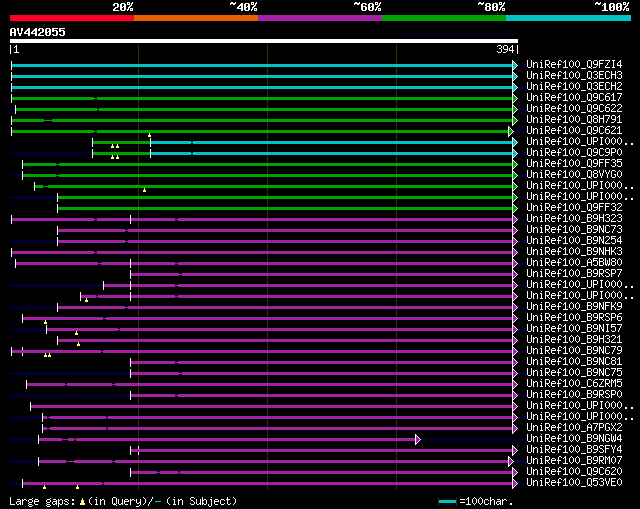Click the orange ~40% identity legend segment
The height and width of the screenshot is (509, 640).
(196, 18)
